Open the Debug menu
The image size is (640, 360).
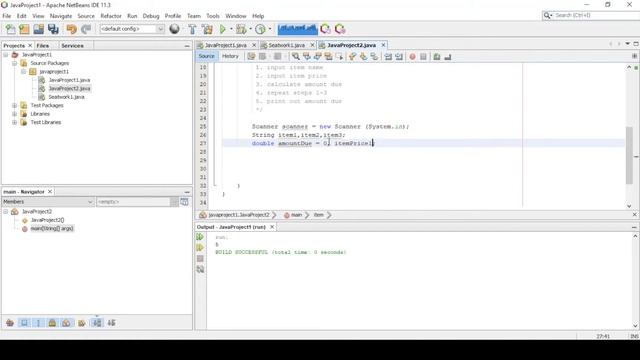tap(151, 16)
